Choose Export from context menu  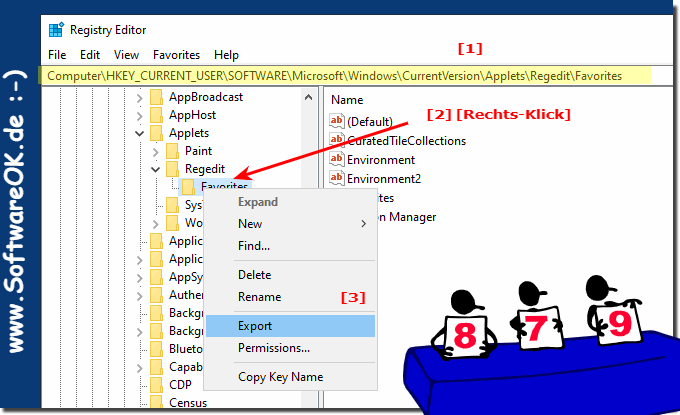tap(290, 326)
